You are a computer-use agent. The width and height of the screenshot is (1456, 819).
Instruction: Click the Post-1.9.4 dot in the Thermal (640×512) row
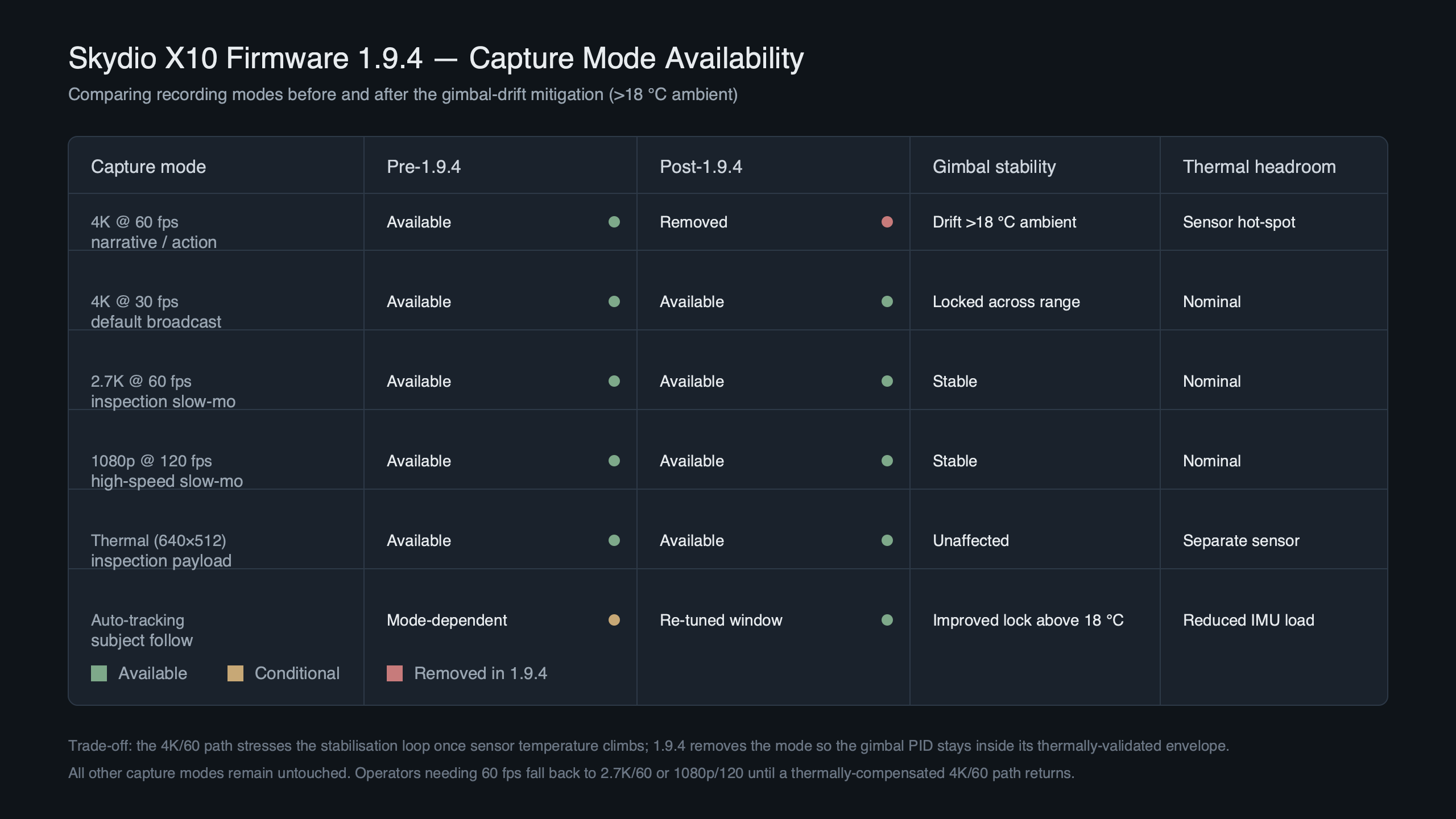coord(887,540)
